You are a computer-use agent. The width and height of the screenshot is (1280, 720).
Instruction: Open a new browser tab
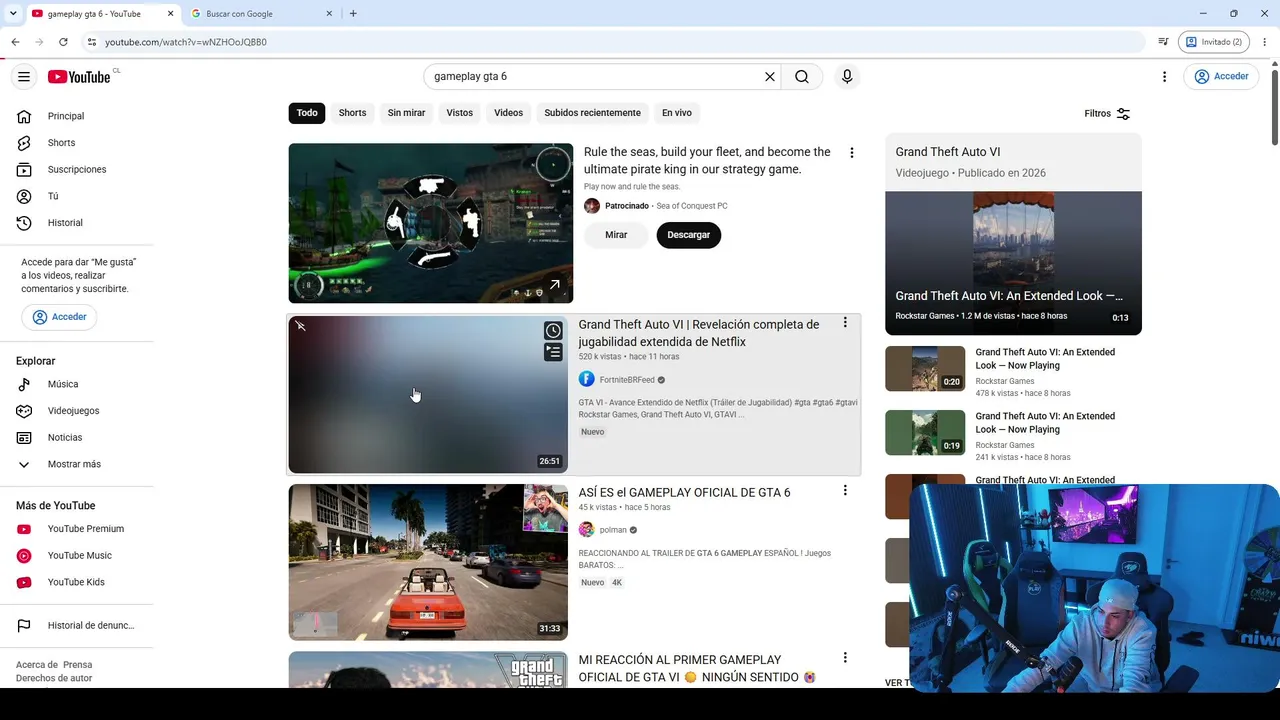(353, 14)
